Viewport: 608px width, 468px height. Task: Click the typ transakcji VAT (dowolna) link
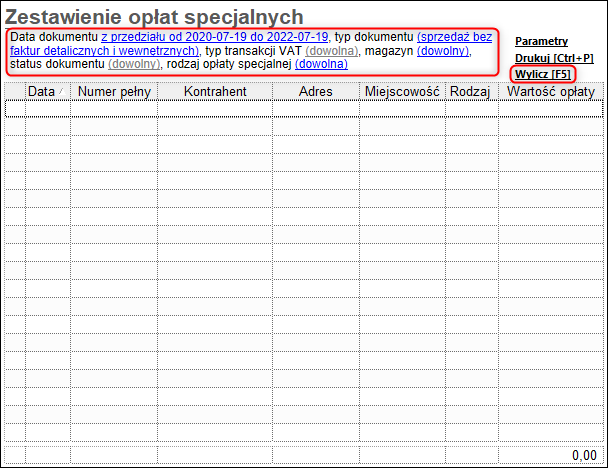tap(331, 50)
